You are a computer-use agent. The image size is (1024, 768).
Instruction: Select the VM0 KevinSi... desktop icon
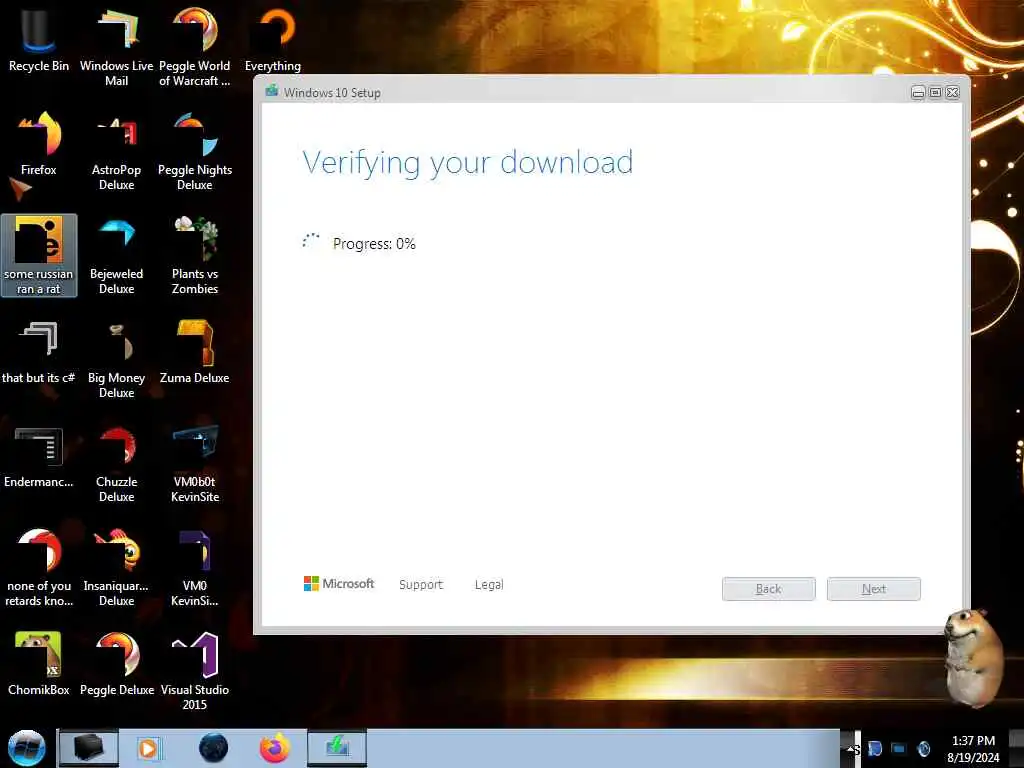coord(195,568)
